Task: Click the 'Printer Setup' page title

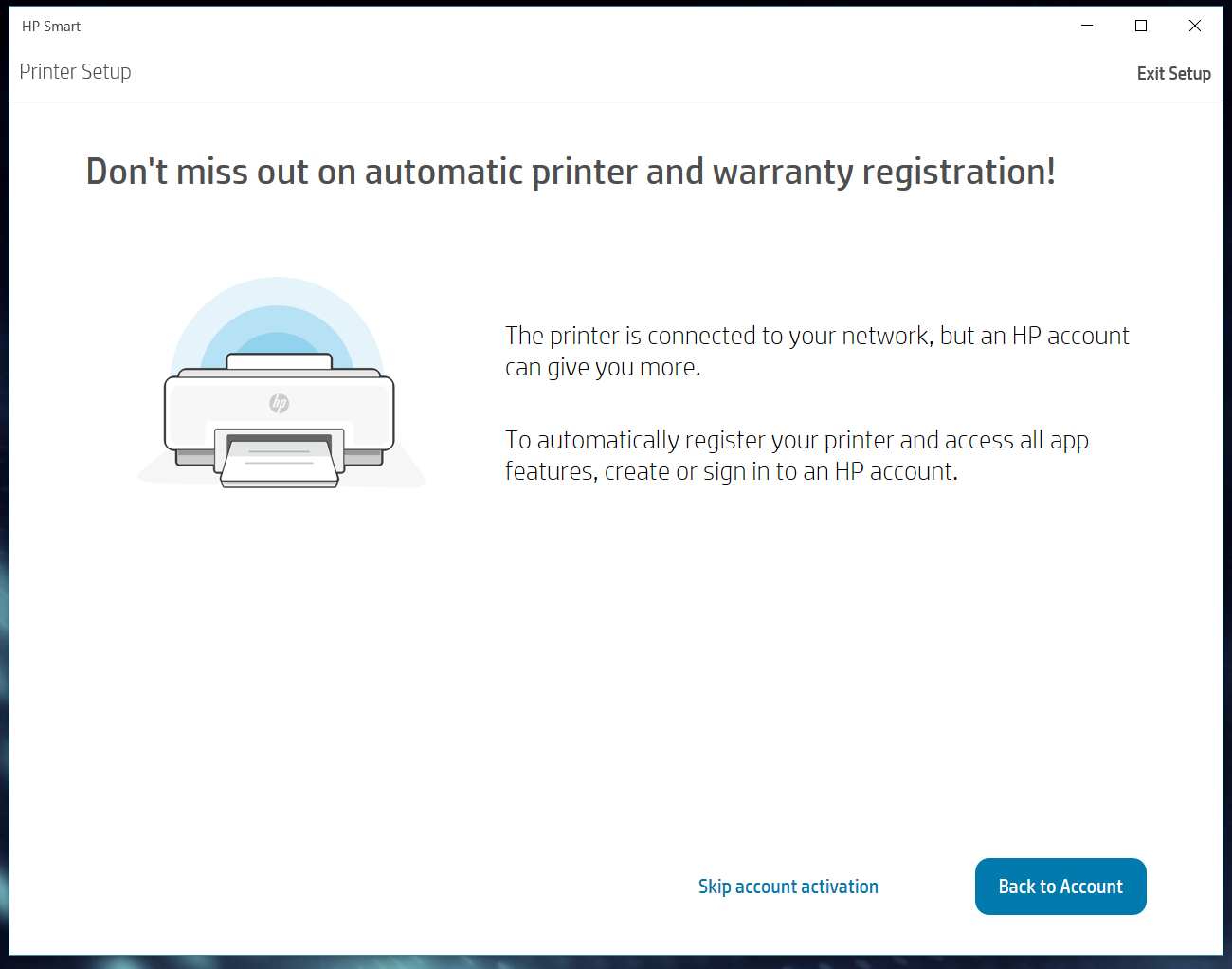Action: click(75, 72)
